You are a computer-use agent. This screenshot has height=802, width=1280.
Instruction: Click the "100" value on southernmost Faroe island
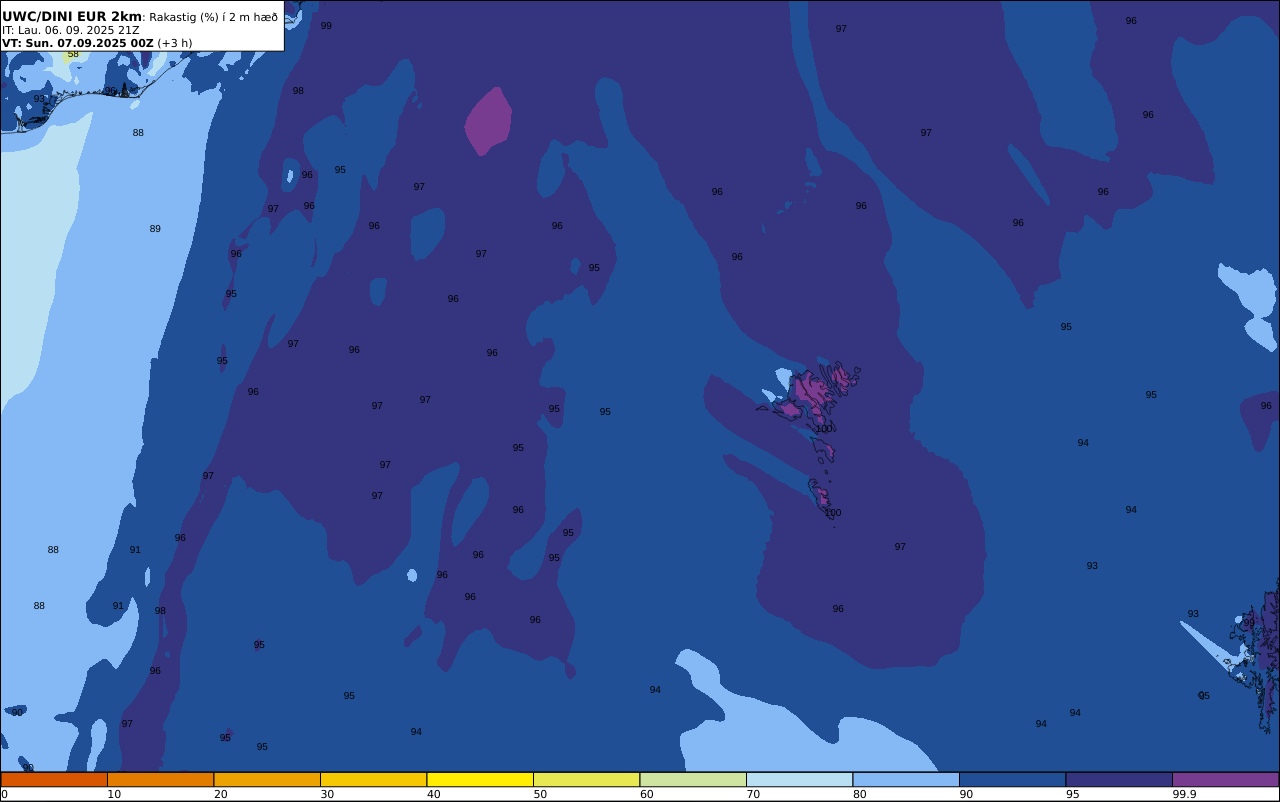point(833,513)
